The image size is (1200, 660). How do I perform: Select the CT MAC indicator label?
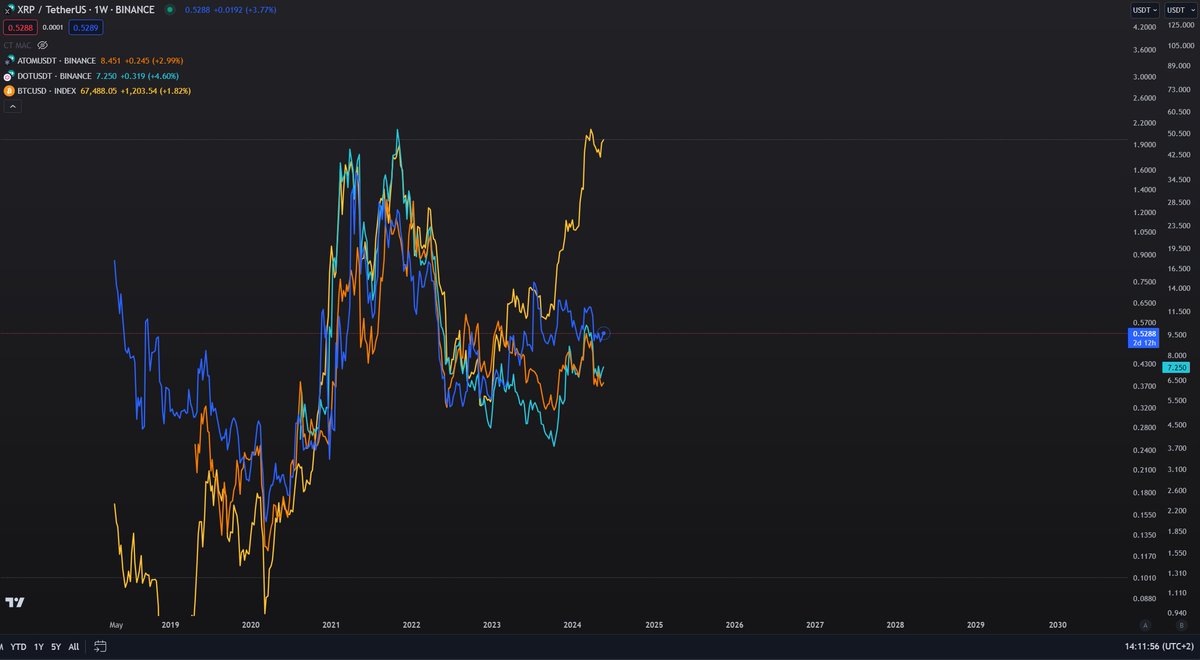point(18,45)
